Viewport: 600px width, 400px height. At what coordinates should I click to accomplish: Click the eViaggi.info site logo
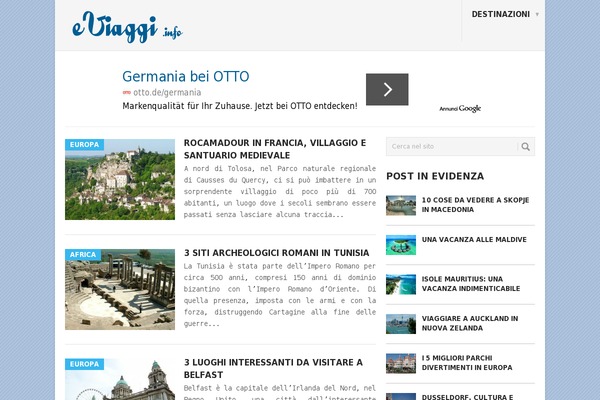tap(127, 27)
